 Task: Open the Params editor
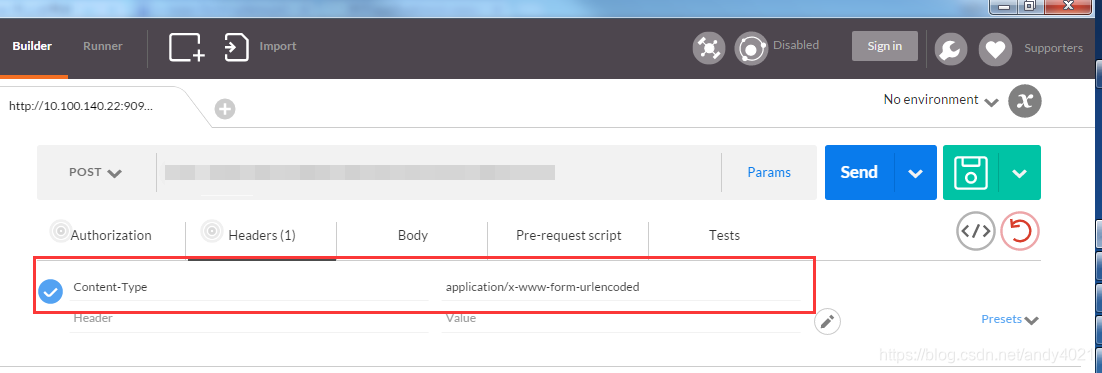click(769, 172)
